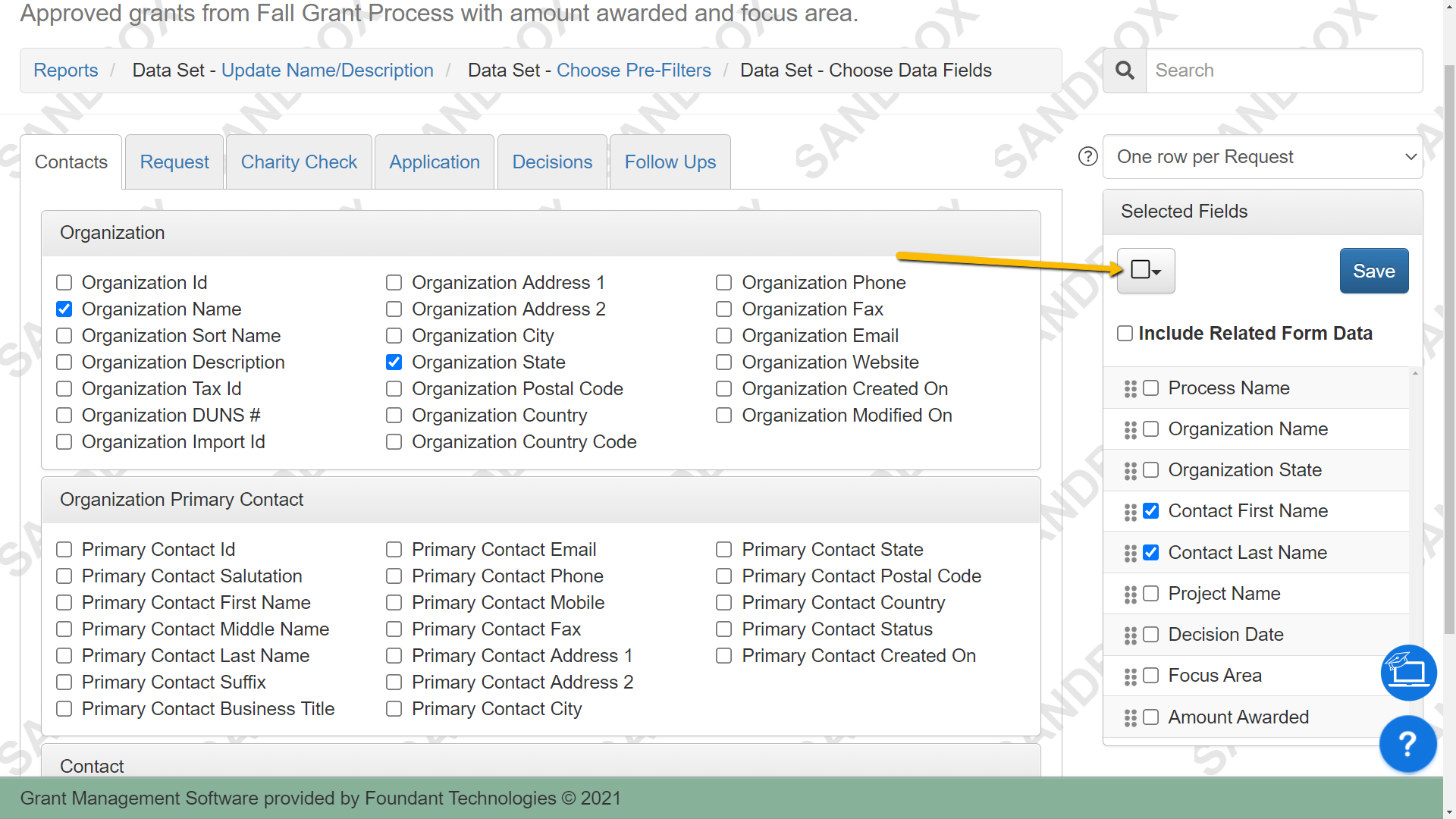Uncheck the Organization Name checkbox
This screenshot has width=1456, height=819.
pyautogui.click(x=64, y=309)
